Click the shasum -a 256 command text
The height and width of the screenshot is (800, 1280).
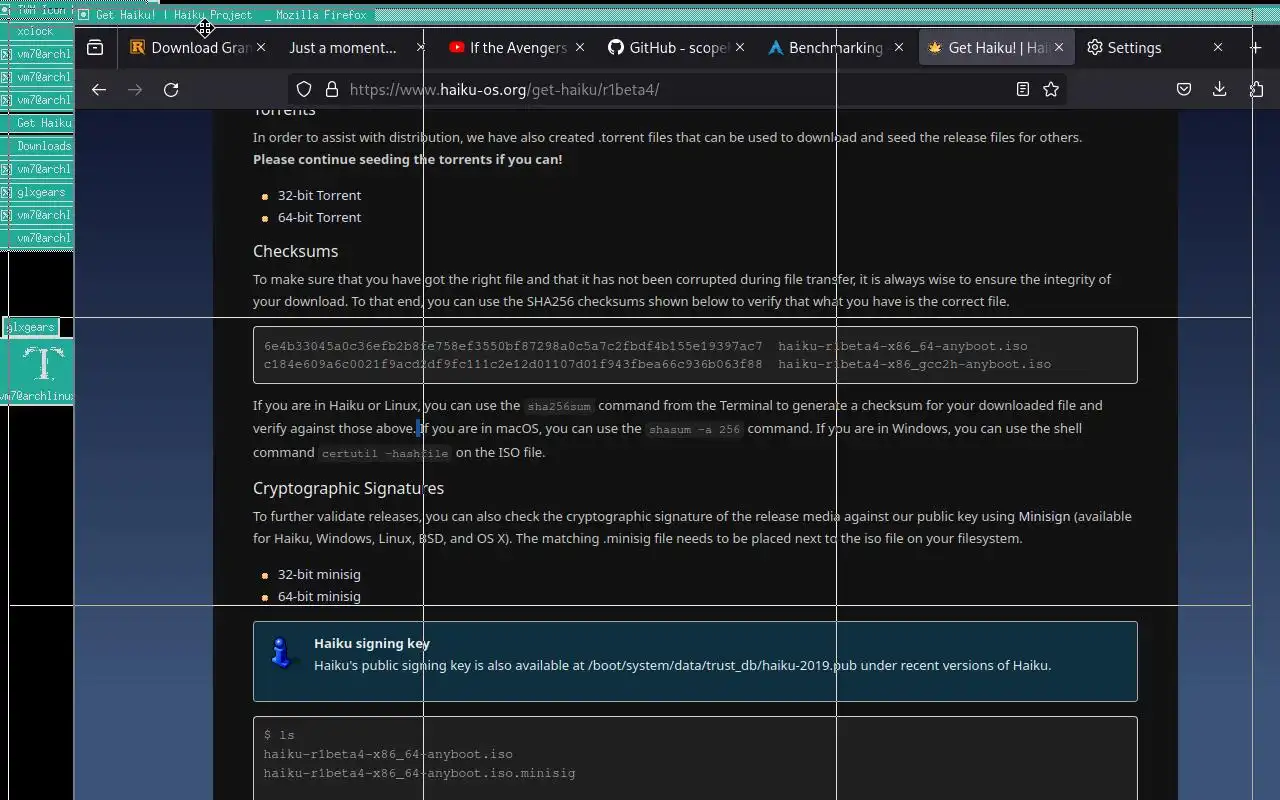click(x=695, y=430)
